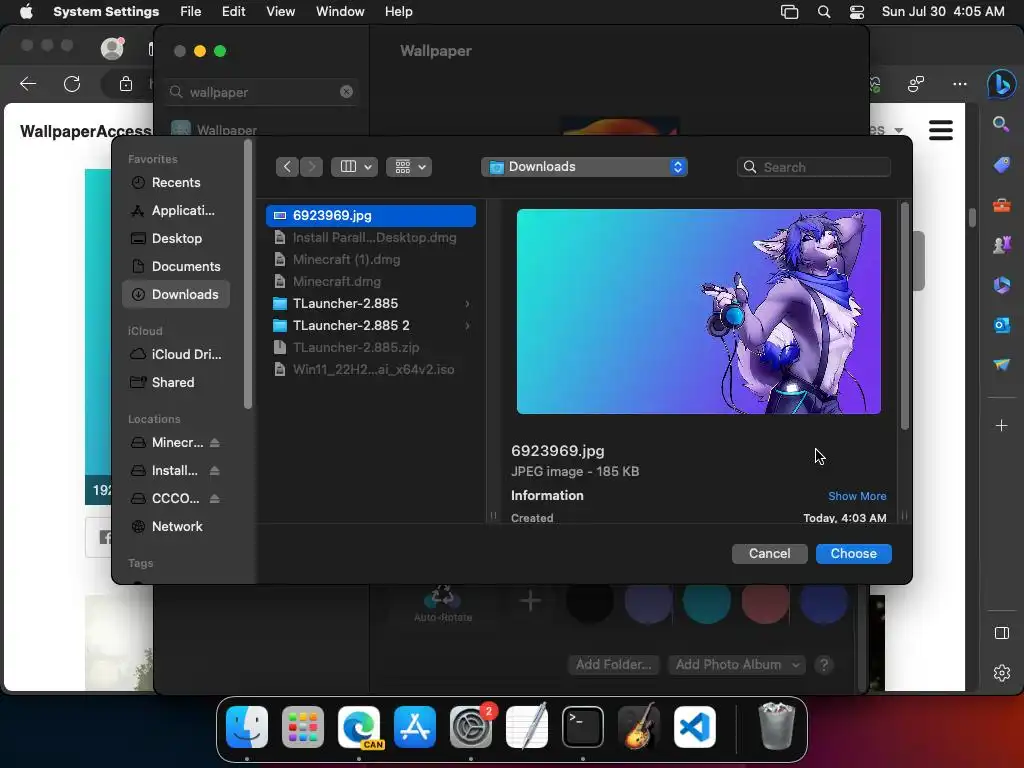Expand TLauncher-2.885 folder chevron

pos(467,304)
